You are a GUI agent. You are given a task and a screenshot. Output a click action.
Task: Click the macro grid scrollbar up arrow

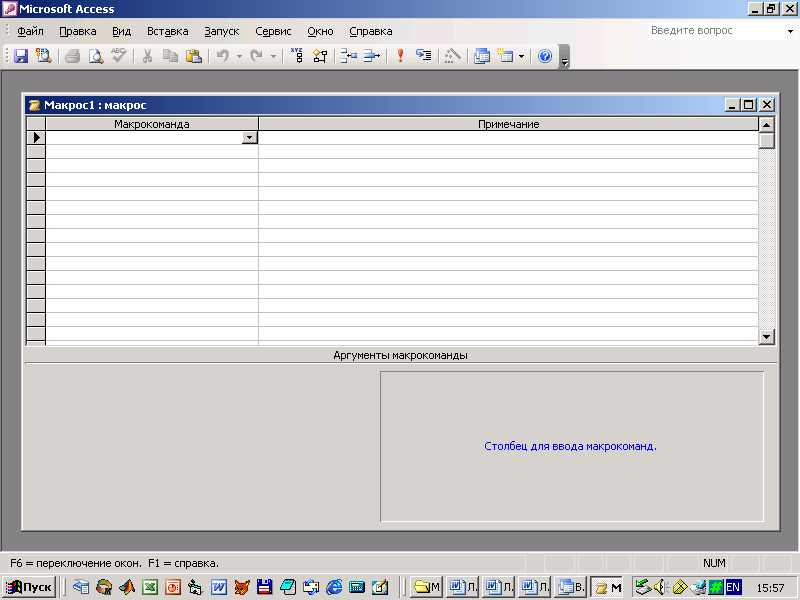tap(766, 124)
